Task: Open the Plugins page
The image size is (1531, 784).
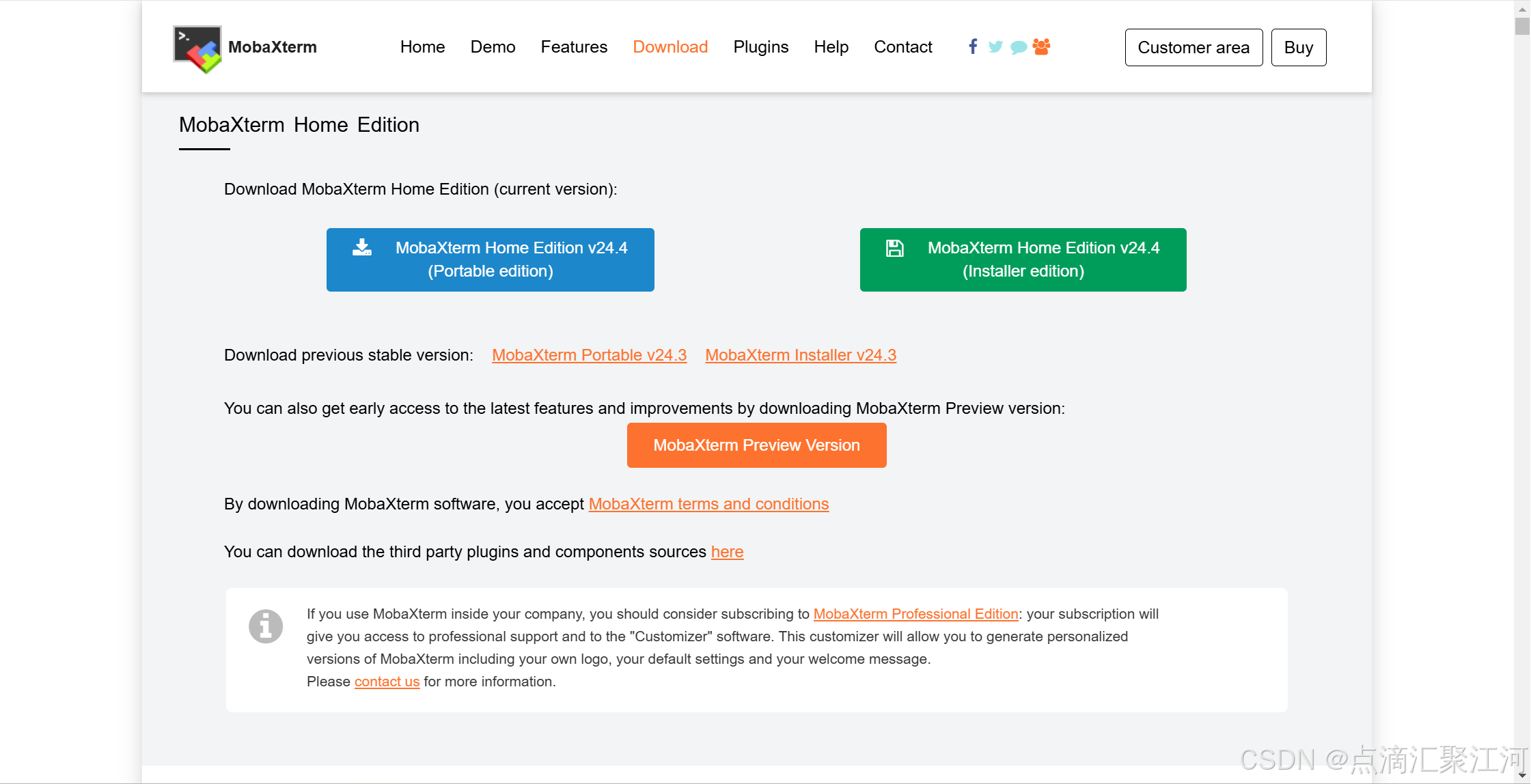Action: point(761,47)
